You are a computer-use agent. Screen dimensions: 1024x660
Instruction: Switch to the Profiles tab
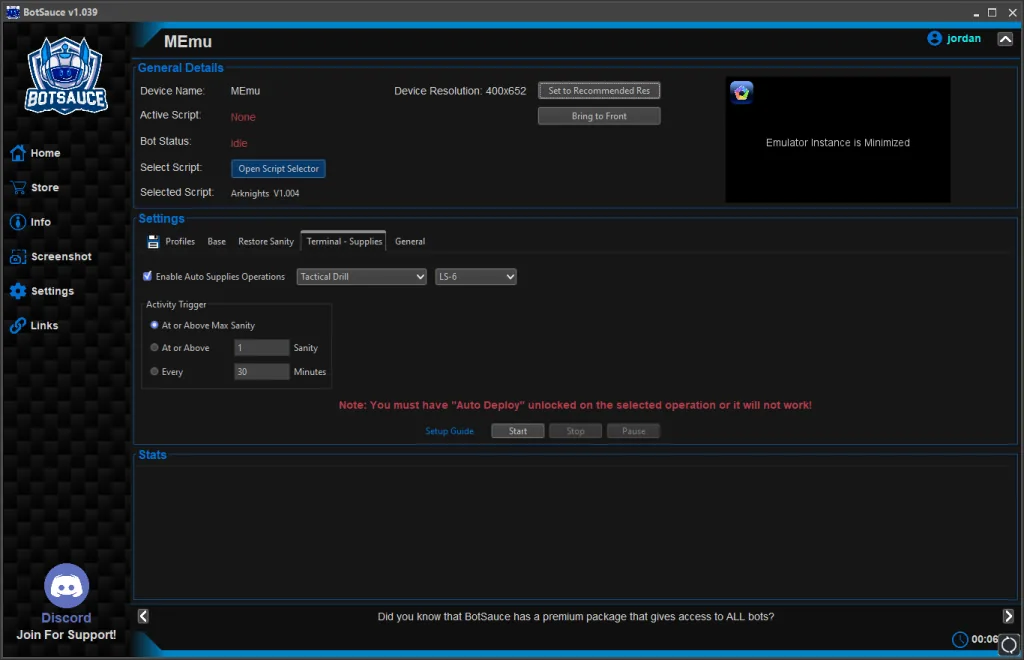180,242
